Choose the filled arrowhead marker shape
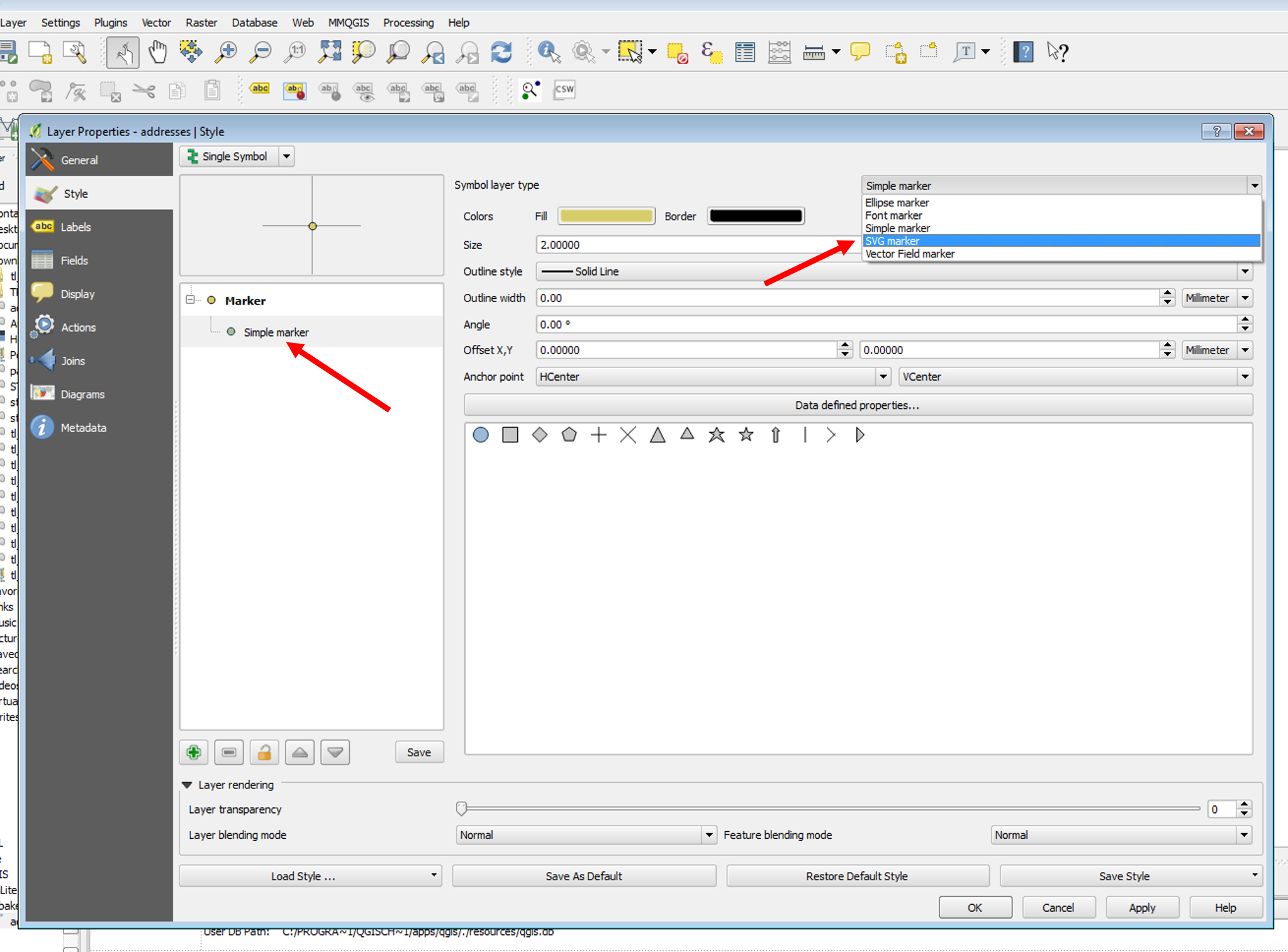Image resolution: width=1288 pixels, height=952 pixels. pyautogui.click(x=860, y=435)
